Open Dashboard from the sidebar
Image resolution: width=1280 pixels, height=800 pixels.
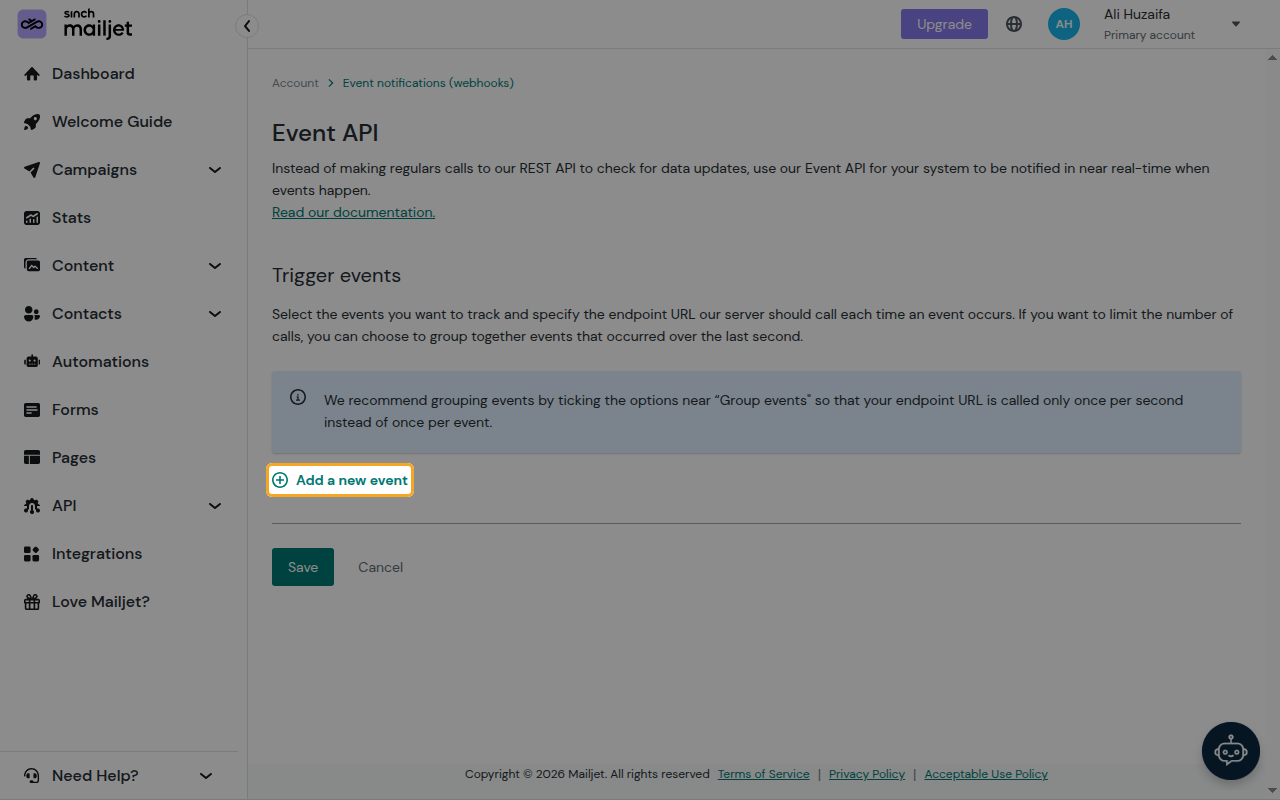(x=93, y=74)
